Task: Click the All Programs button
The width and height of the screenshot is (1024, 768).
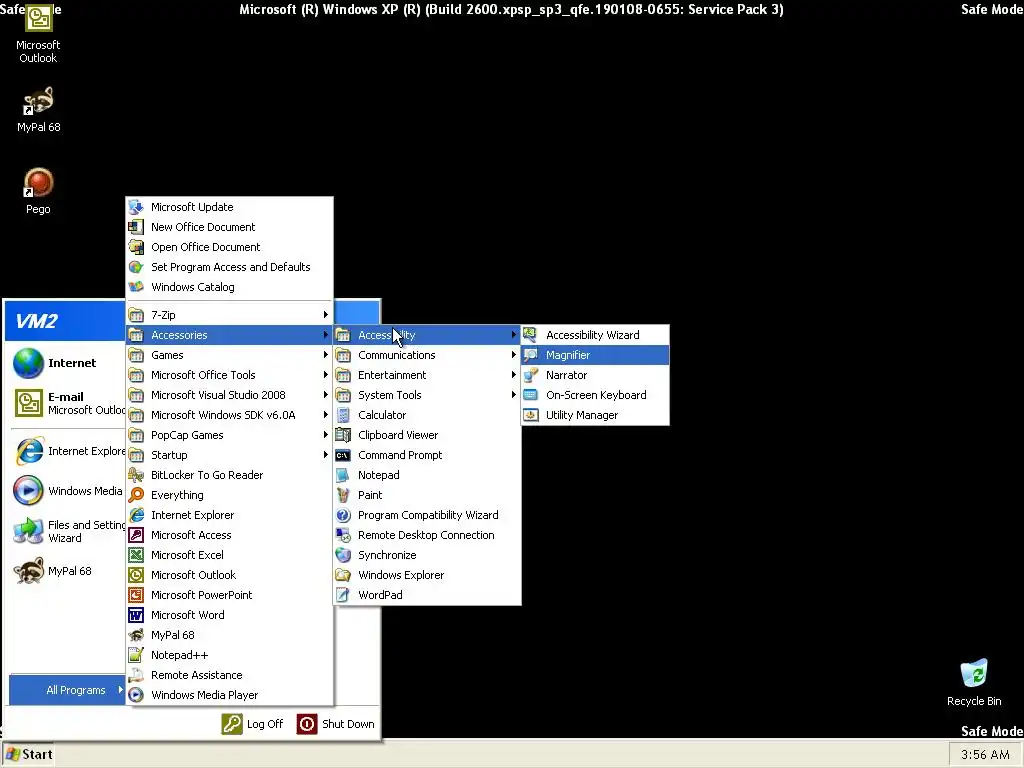Action: coord(67,690)
